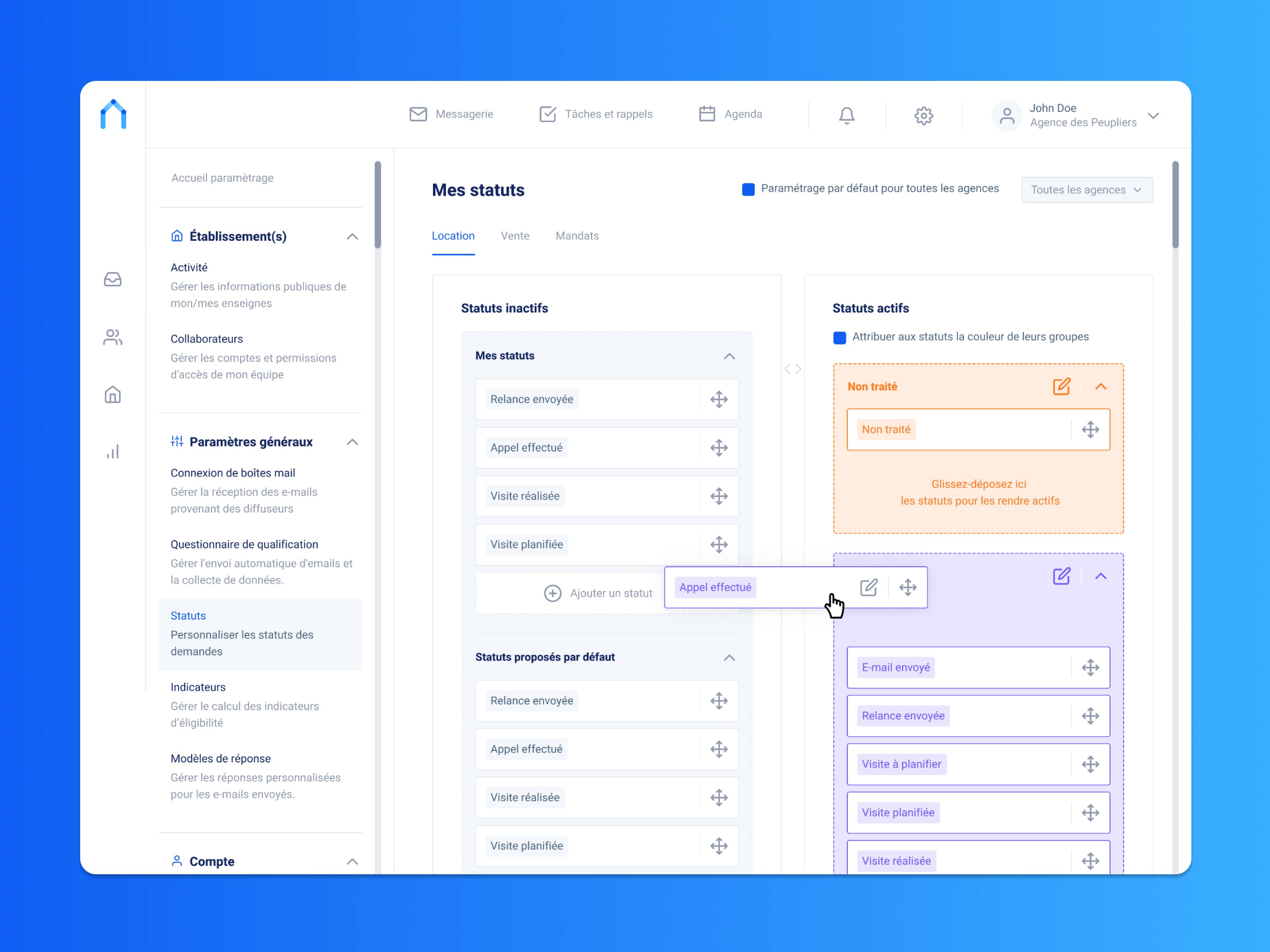Image resolution: width=1270 pixels, height=952 pixels.
Task: Collapse Statuts proposés par défaut list
Action: tap(729, 658)
